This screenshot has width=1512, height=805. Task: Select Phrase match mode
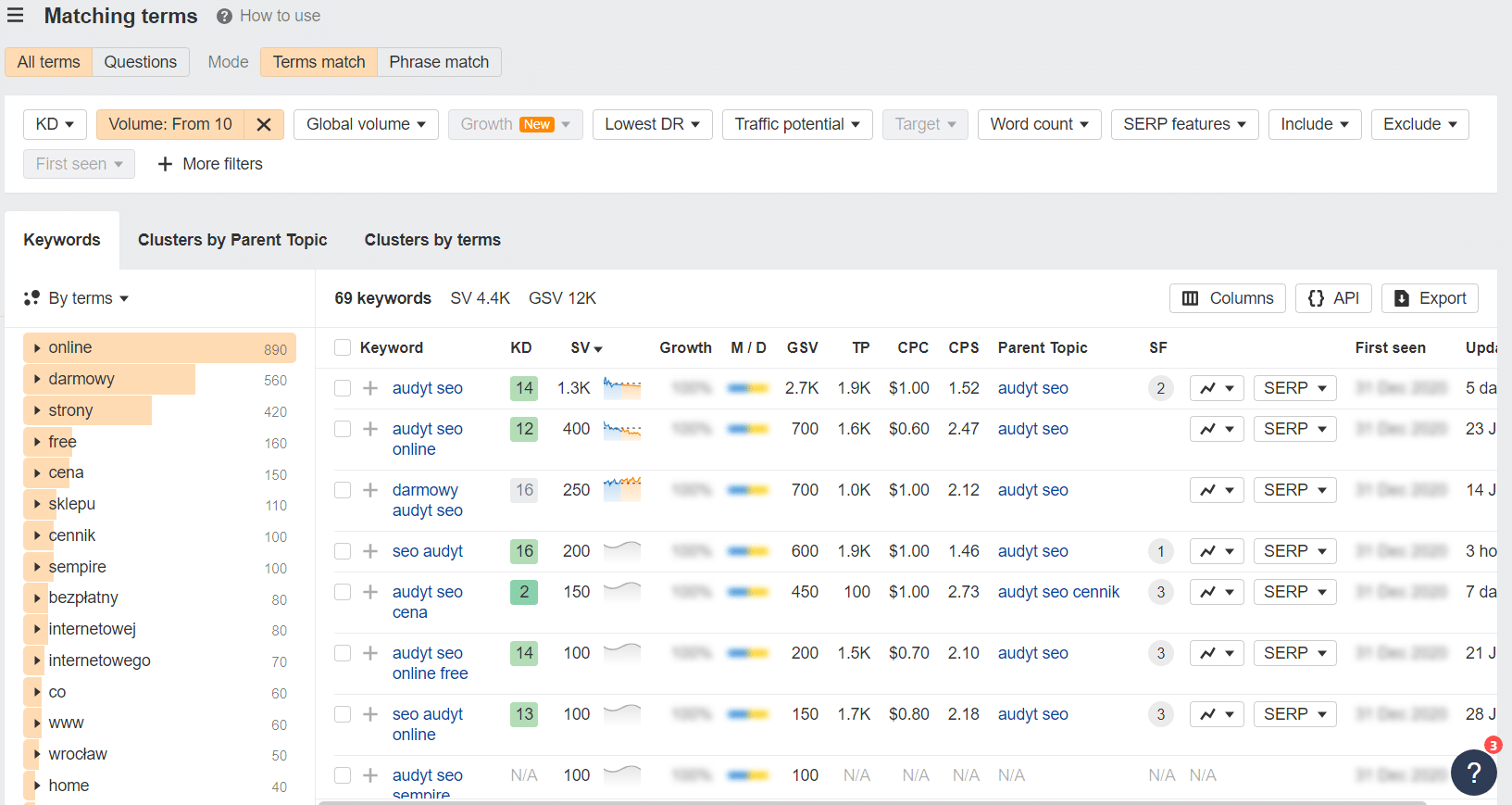(439, 62)
